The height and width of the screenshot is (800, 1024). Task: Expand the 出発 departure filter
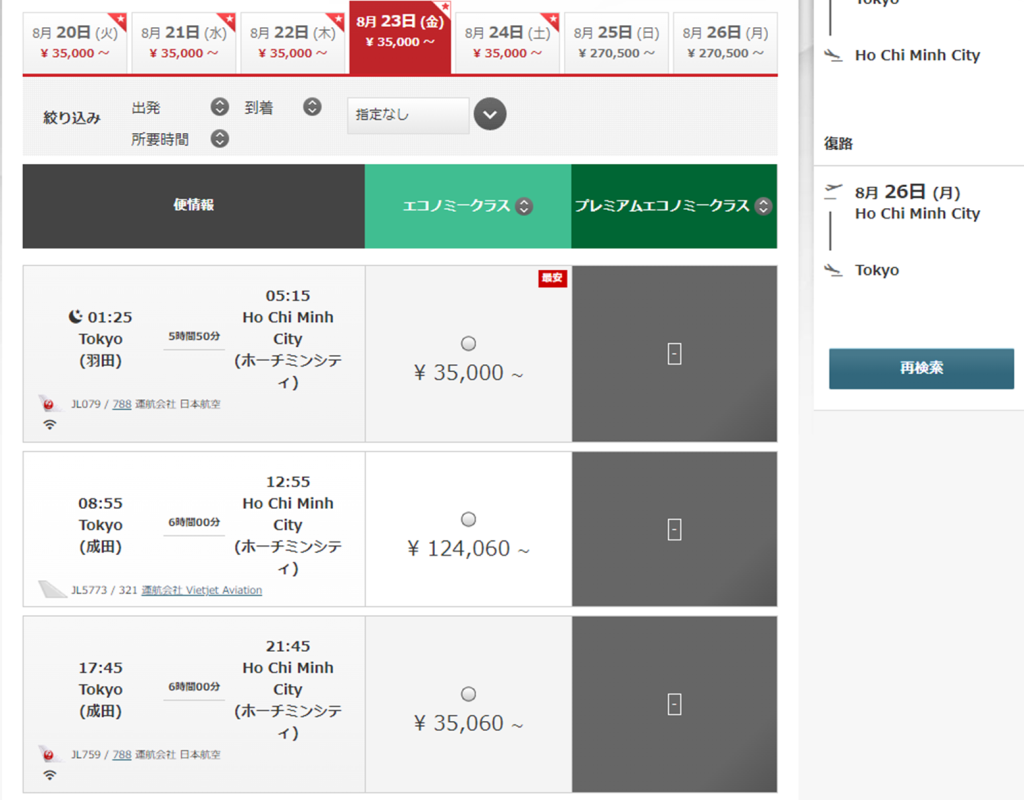pyautogui.click(x=220, y=107)
